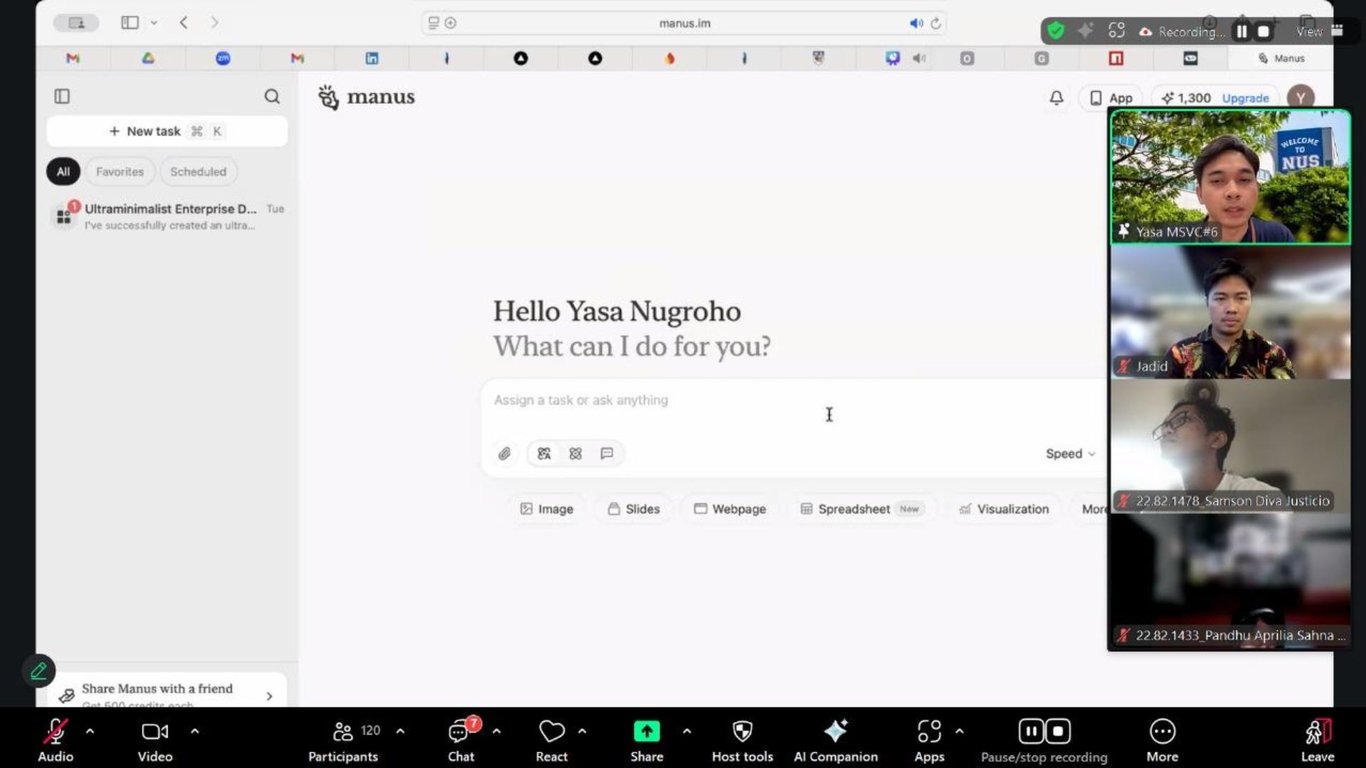Search tasks with the Manus magnifier icon
The width and height of the screenshot is (1366, 768).
point(272,96)
